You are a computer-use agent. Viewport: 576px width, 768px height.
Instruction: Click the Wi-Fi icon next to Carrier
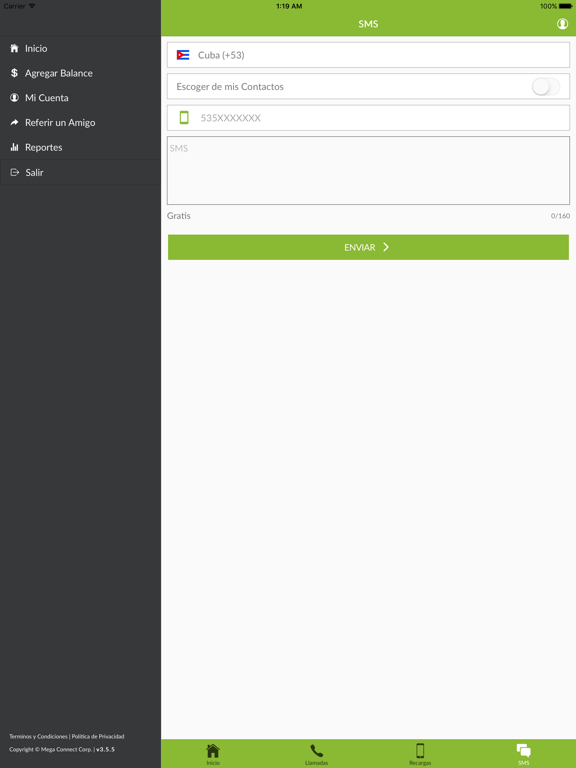pos(32,6)
